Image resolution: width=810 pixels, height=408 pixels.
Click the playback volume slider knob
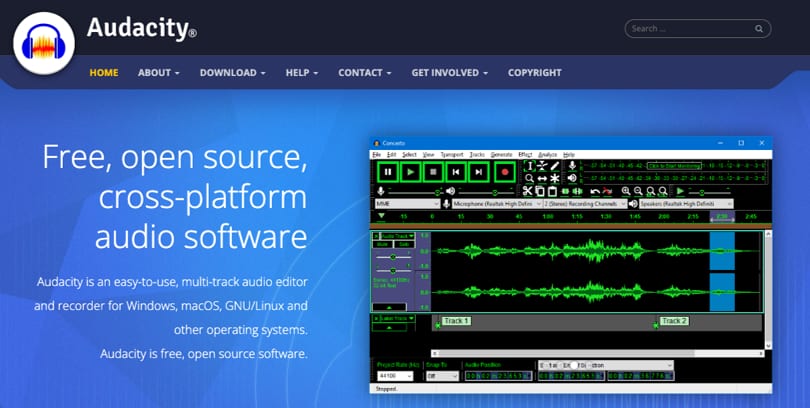click(x=495, y=192)
